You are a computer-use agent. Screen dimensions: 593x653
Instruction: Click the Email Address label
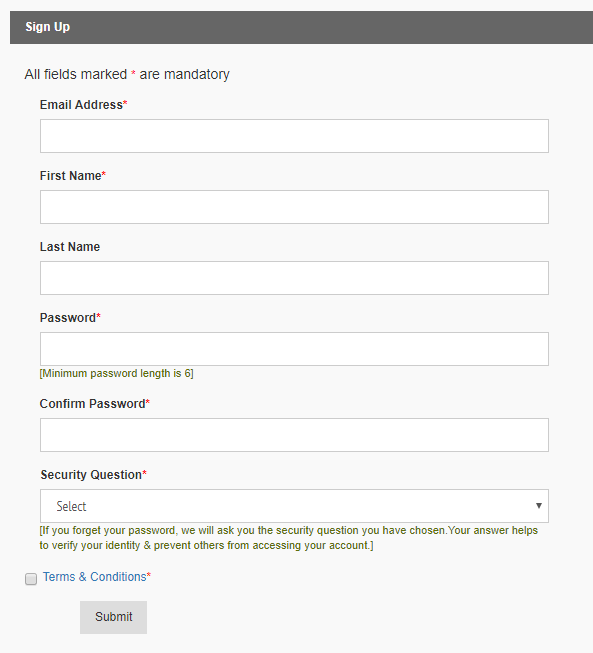(83, 105)
